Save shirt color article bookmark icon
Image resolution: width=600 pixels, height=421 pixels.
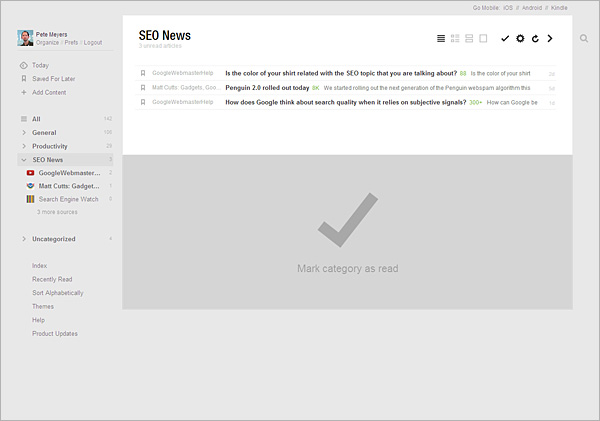pos(143,73)
